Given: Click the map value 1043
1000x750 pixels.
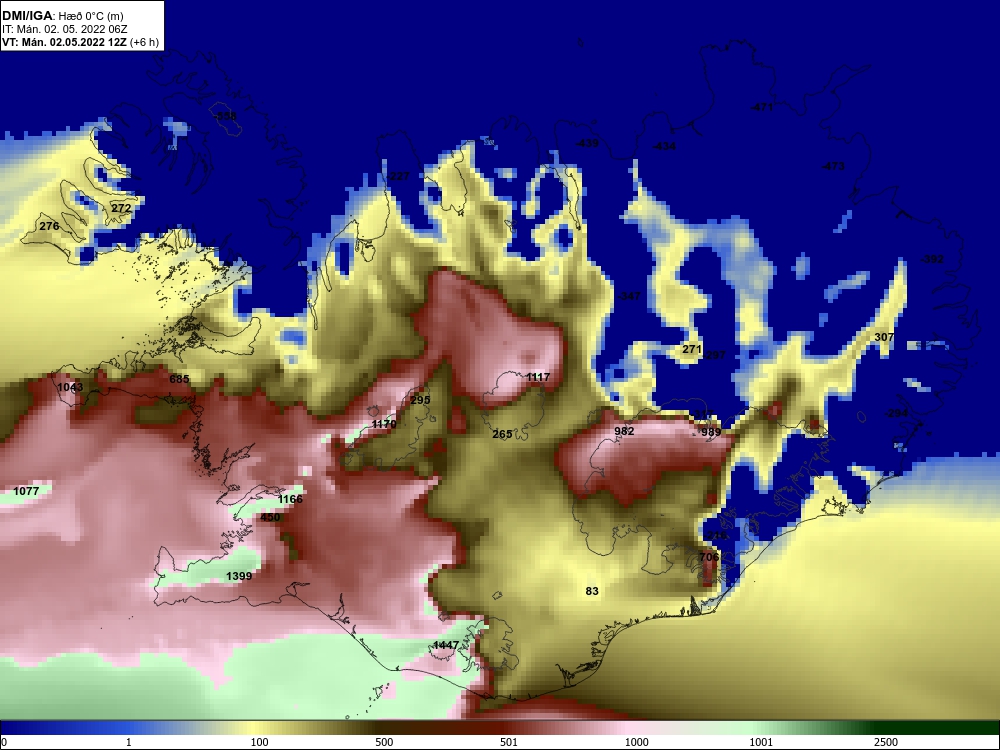Looking at the screenshot, I should [x=70, y=387].
